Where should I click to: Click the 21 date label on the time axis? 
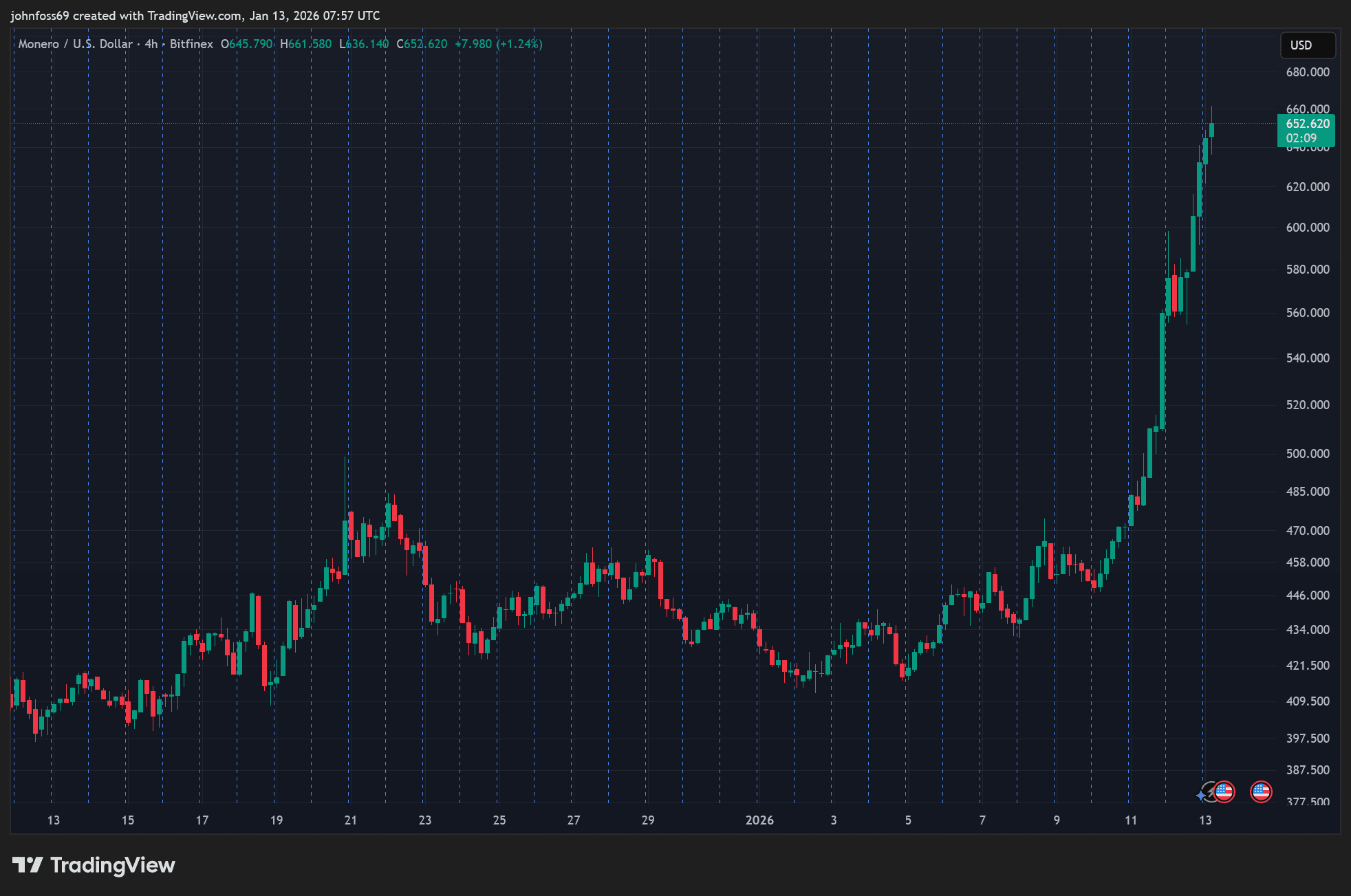[350, 820]
